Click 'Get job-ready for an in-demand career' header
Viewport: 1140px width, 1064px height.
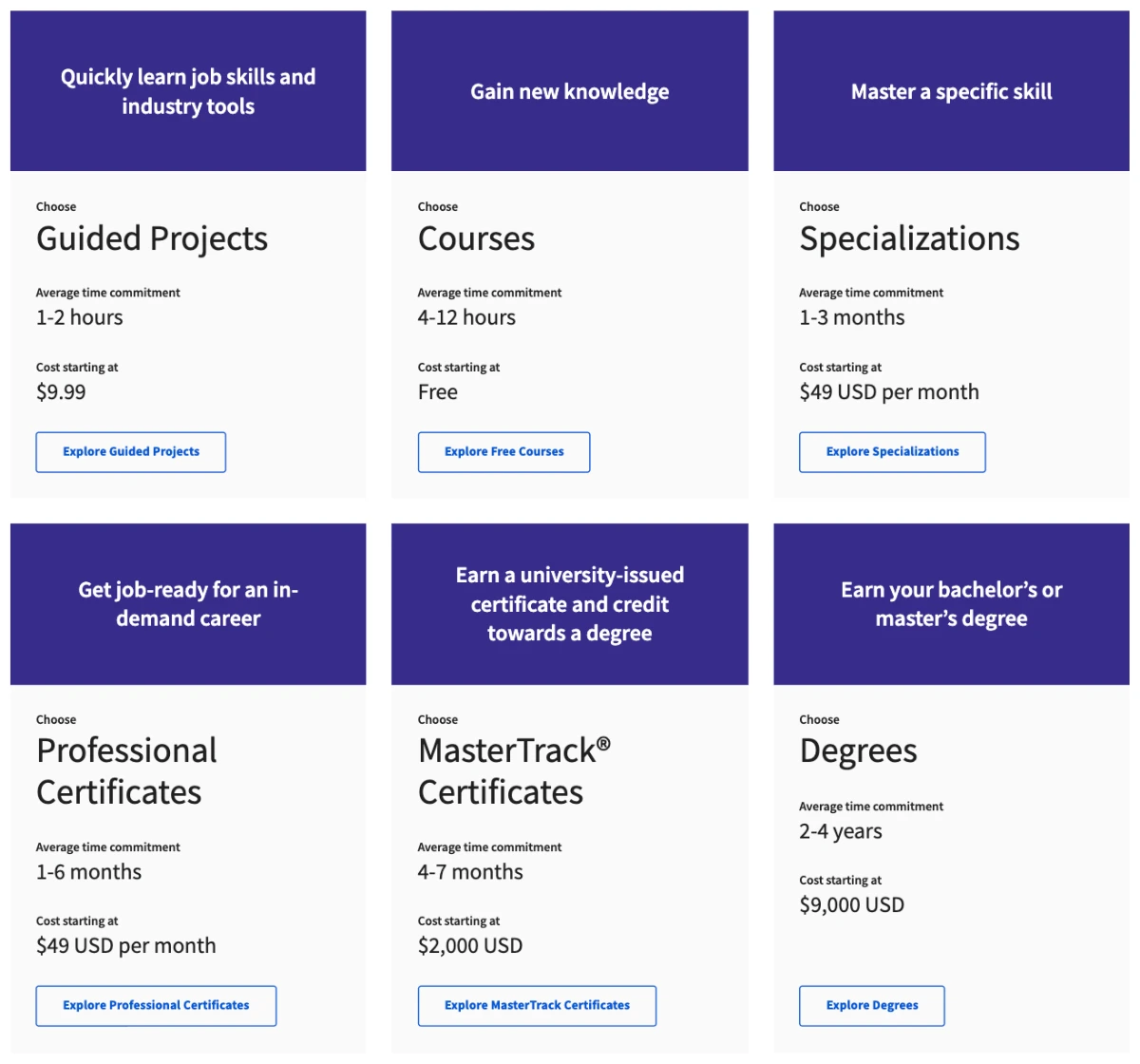point(188,604)
